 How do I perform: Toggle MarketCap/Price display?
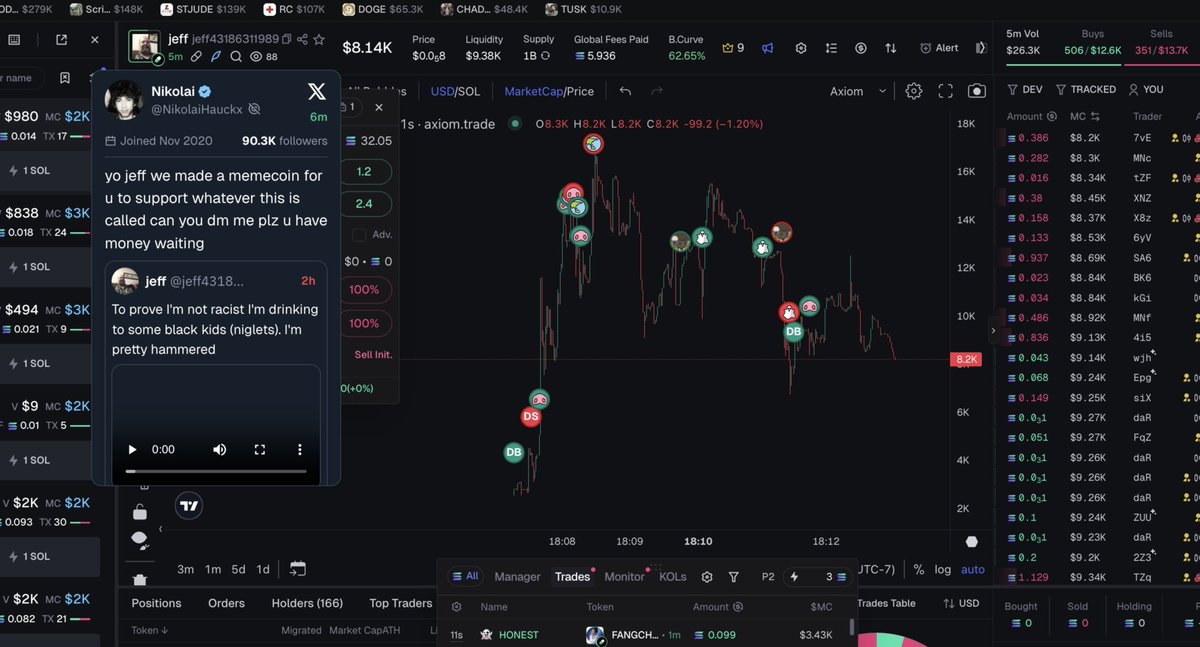pyautogui.click(x=549, y=91)
